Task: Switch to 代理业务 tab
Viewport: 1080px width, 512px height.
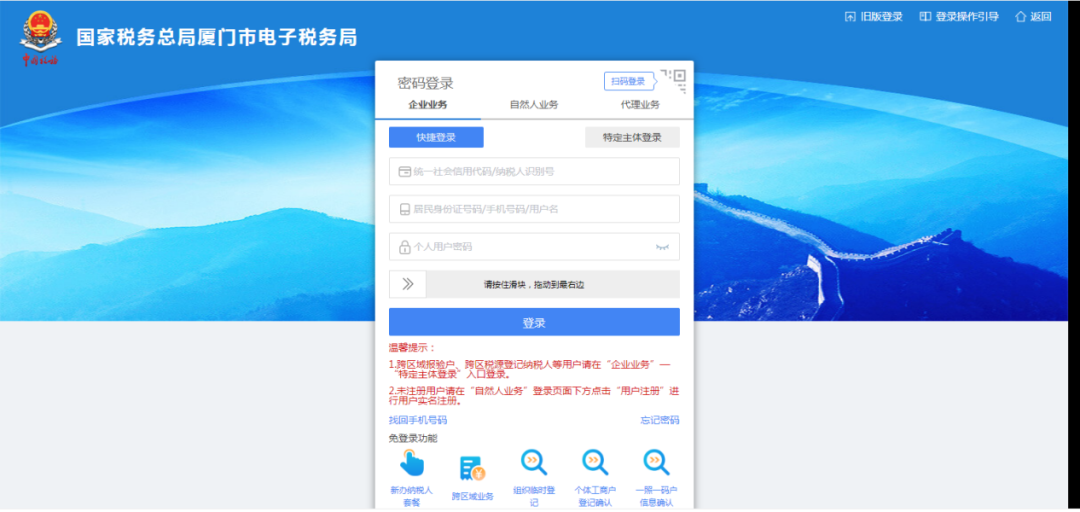Action: [x=640, y=105]
